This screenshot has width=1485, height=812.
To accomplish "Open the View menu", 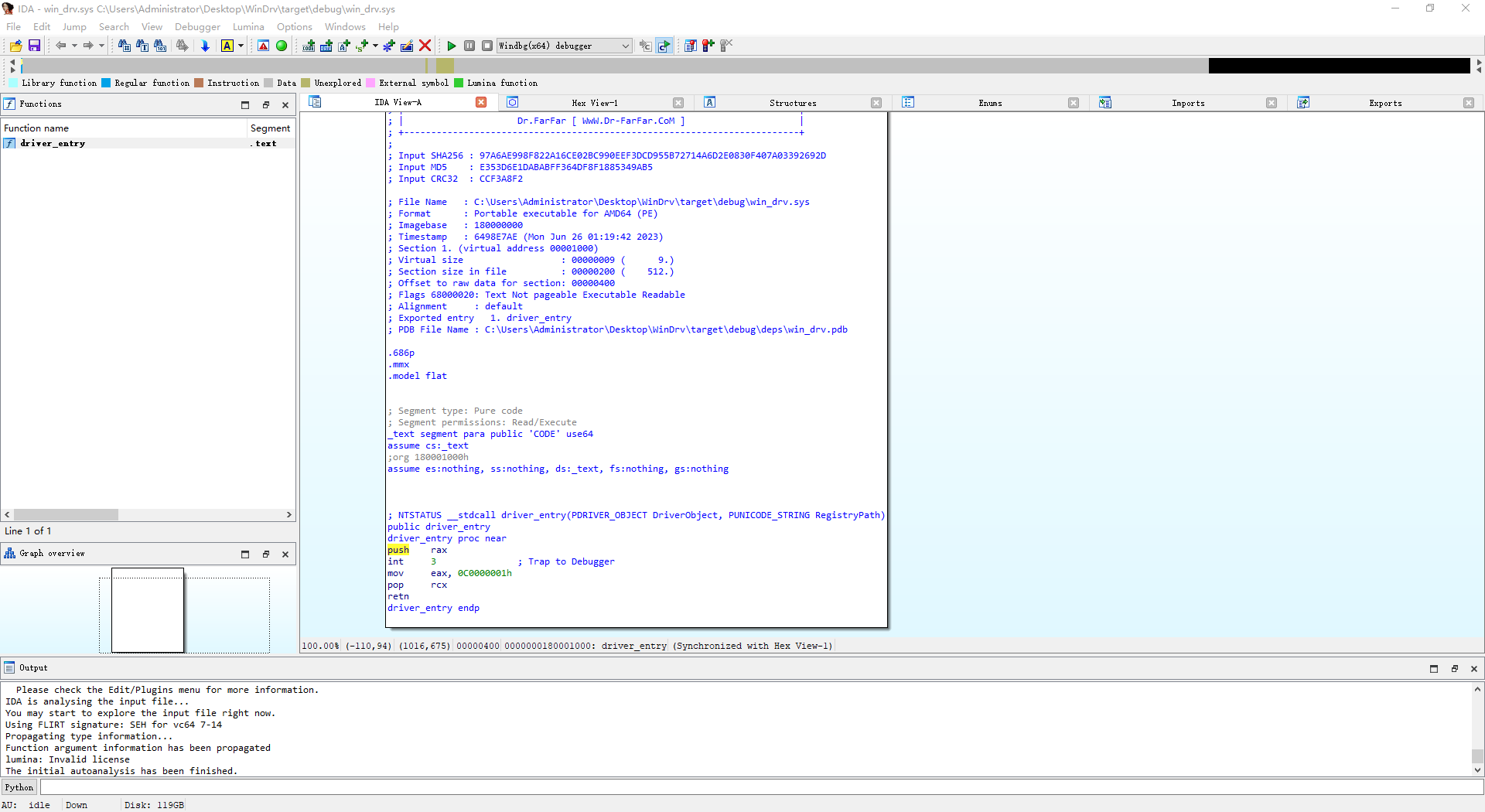I will coord(152,26).
